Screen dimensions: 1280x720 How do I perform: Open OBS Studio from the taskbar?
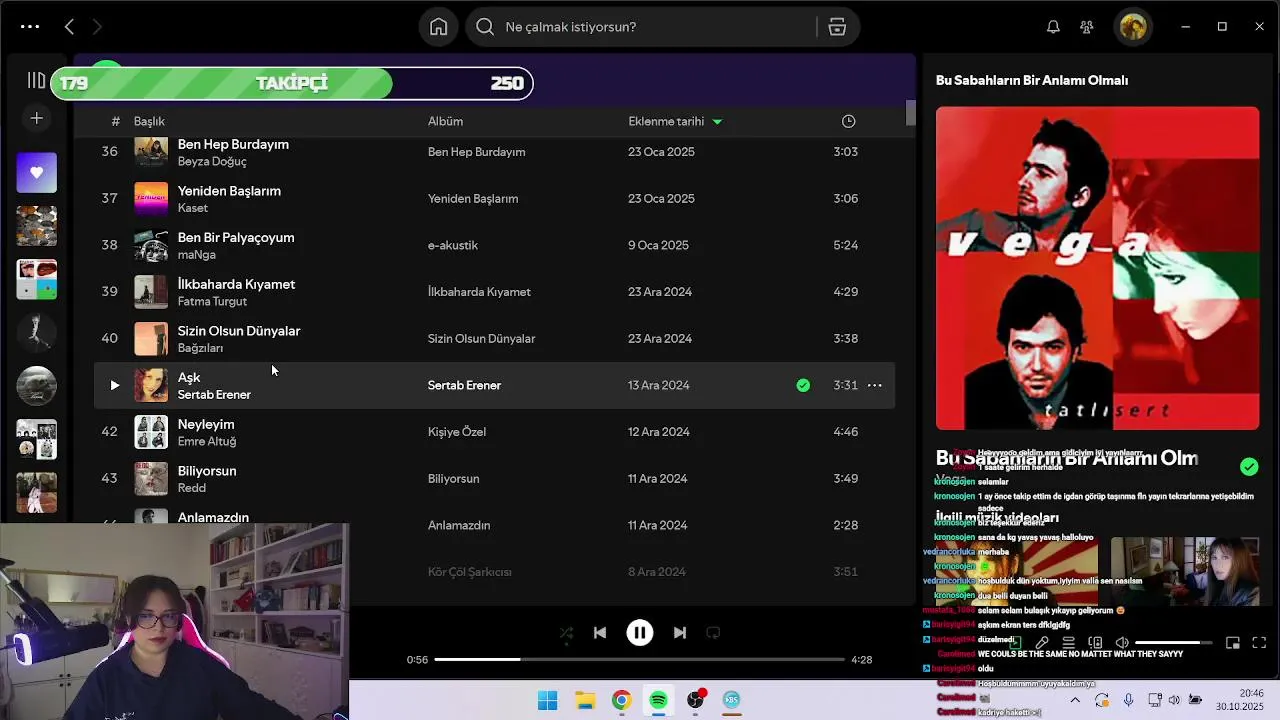[695, 700]
